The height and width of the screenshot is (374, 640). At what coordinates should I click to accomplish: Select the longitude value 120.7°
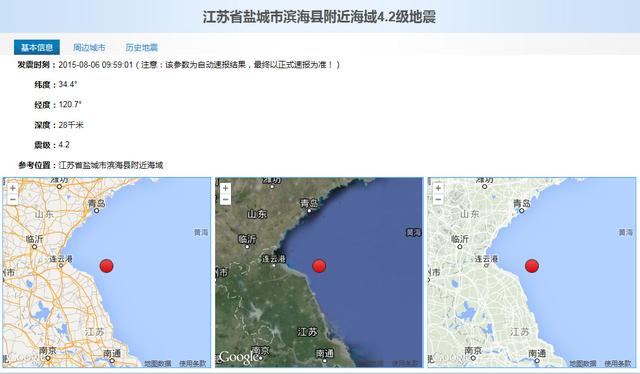click(x=70, y=105)
